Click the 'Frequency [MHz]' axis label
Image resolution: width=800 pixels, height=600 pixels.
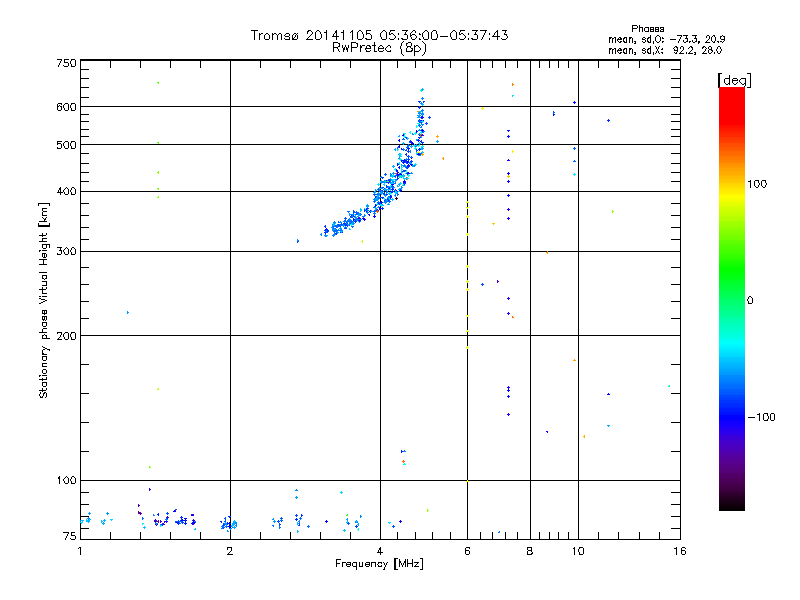coord(379,564)
